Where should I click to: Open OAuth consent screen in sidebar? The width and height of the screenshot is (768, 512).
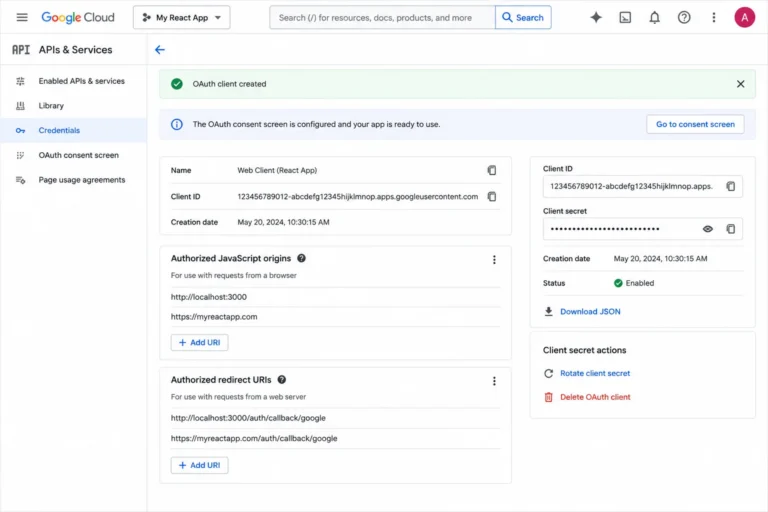pyautogui.click(x=78, y=155)
